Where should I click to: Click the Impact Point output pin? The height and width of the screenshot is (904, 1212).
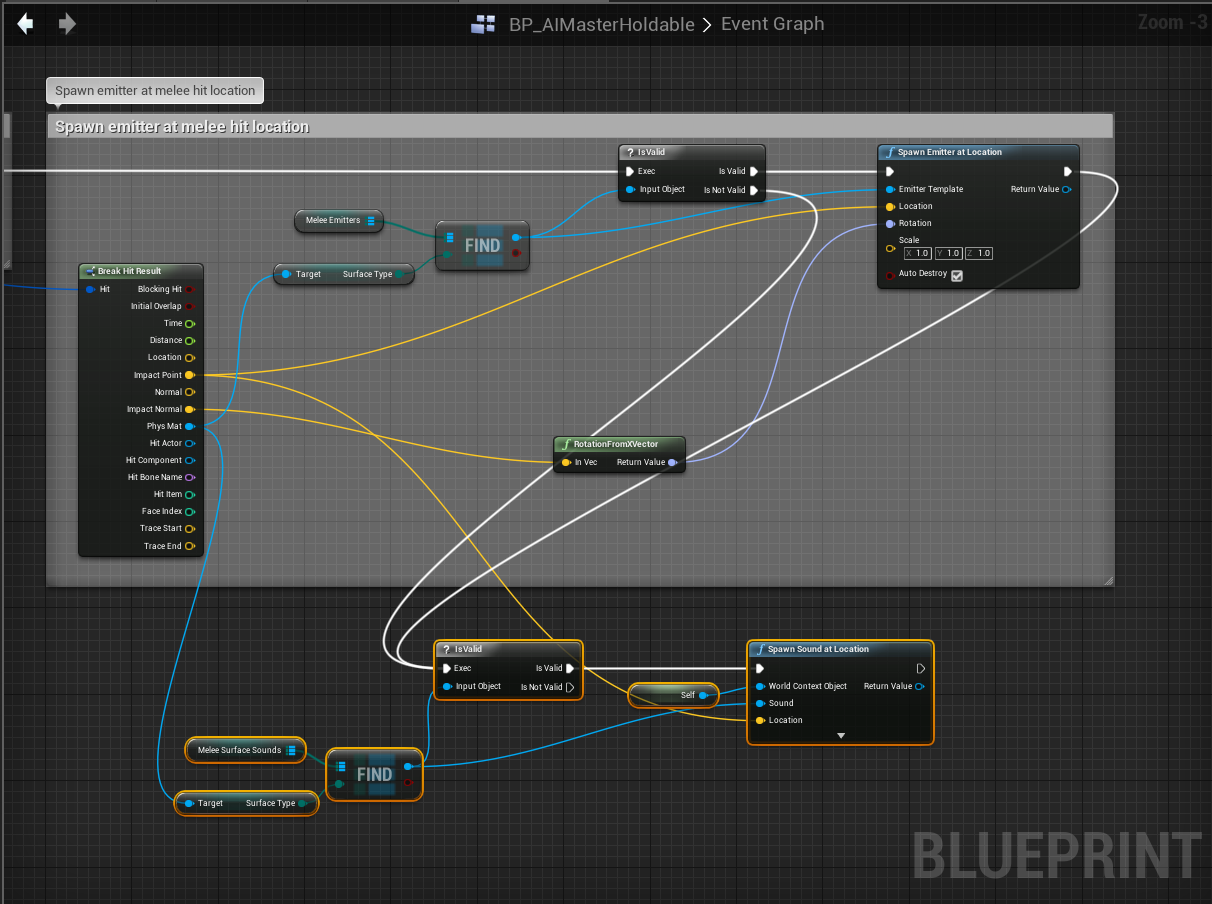[x=190, y=375]
